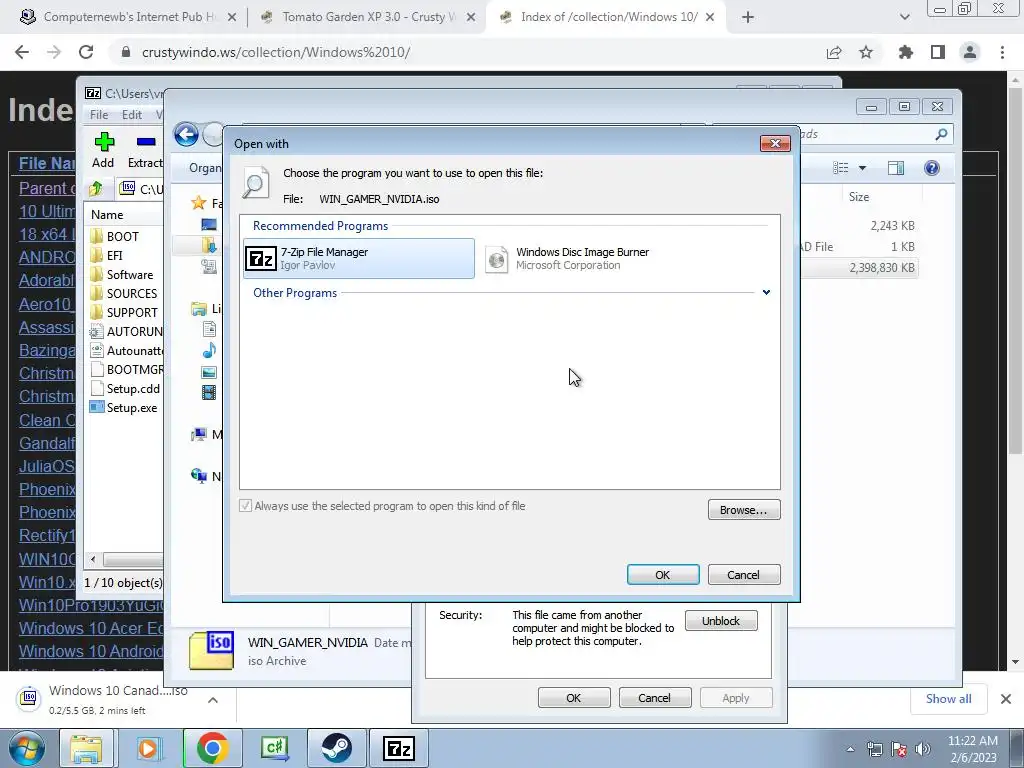Close the Chrome downloads bar
This screenshot has width=1024, height=768.
click(1006, 699)
